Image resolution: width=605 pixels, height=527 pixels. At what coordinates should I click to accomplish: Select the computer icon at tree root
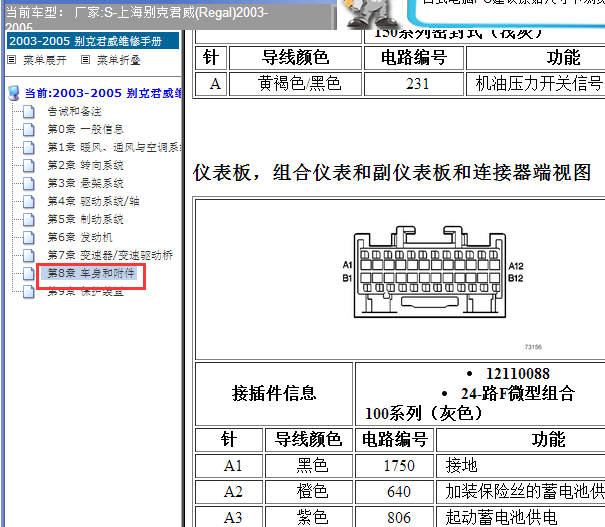[x=14, y=93]
